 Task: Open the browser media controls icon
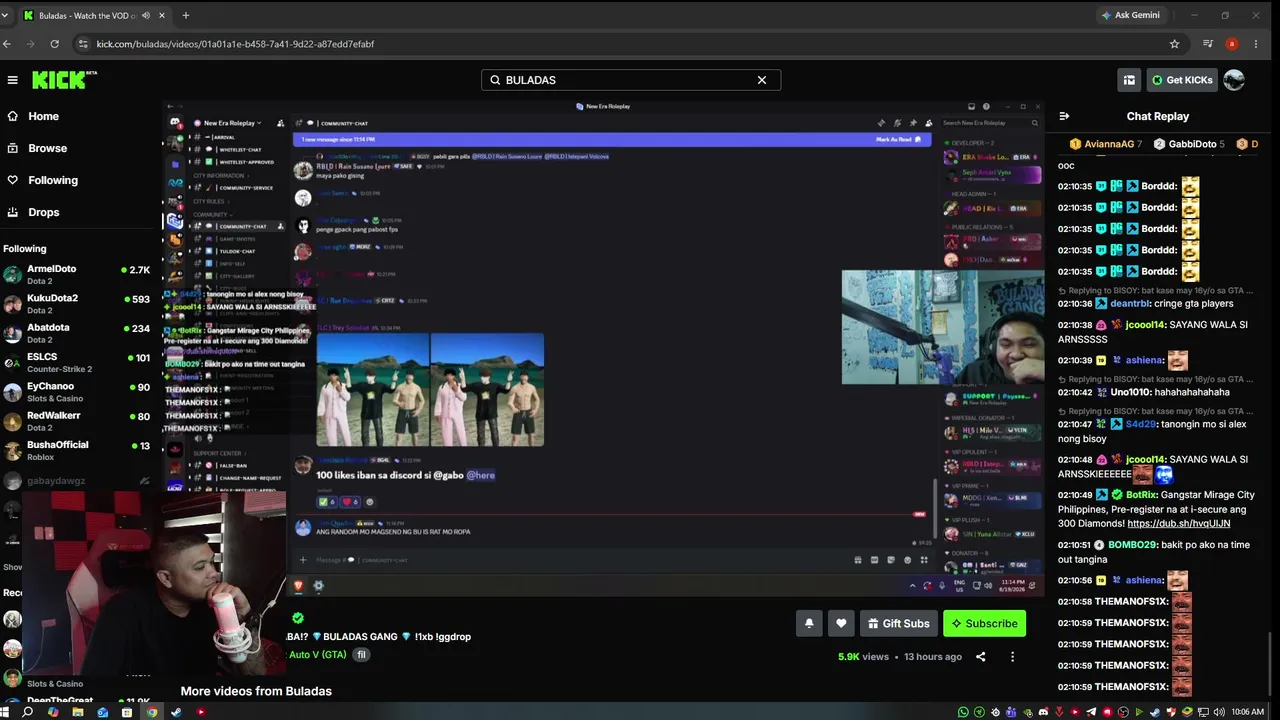click(x=1208, y=44)
